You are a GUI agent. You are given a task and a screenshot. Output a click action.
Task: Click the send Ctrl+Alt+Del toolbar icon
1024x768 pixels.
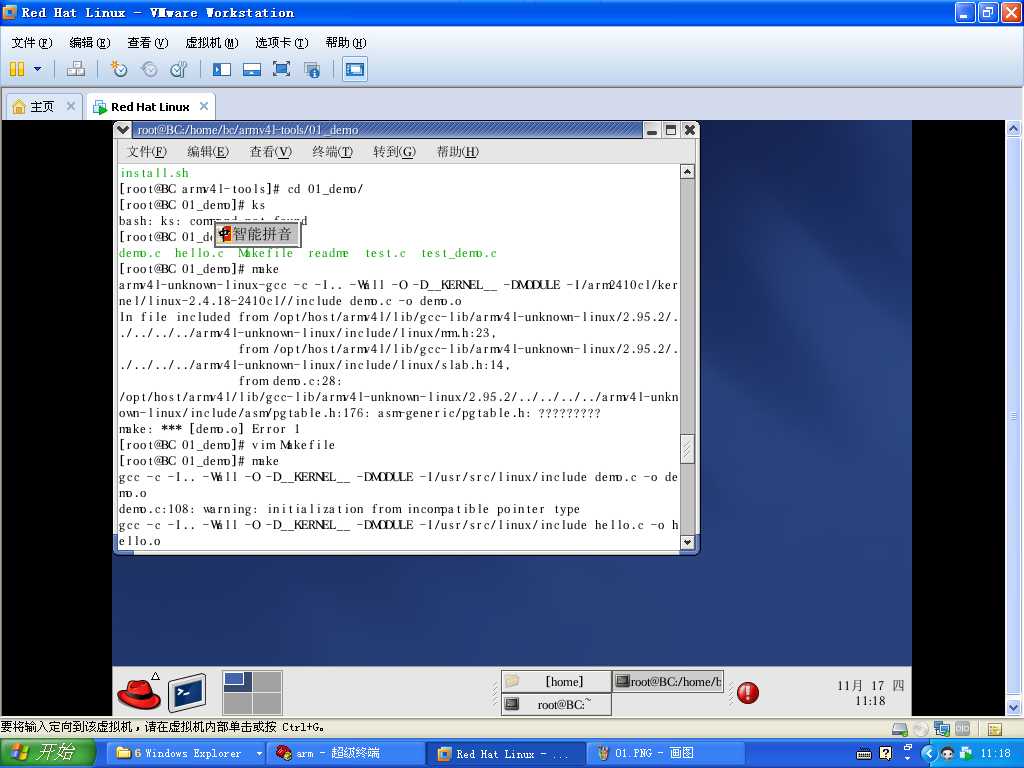click(x=76, y=69)
